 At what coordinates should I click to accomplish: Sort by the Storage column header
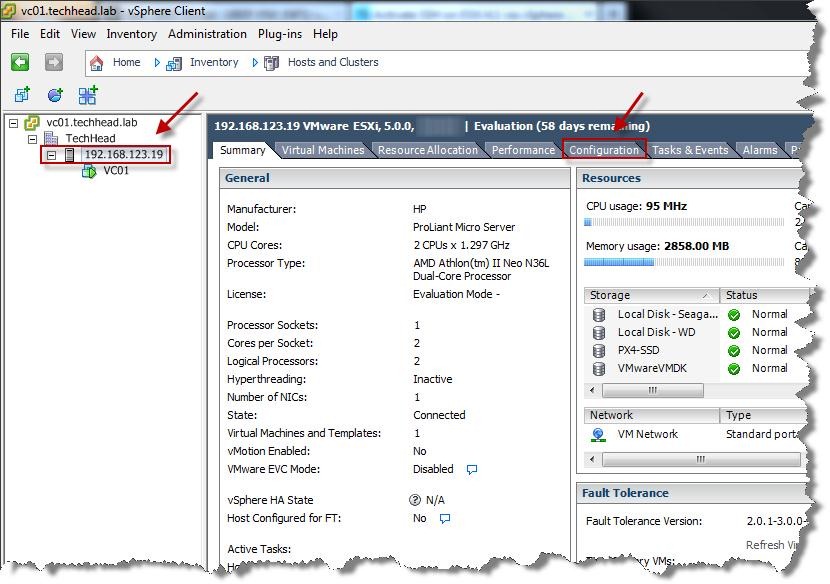pyautogui.click(x=651, y=295)
